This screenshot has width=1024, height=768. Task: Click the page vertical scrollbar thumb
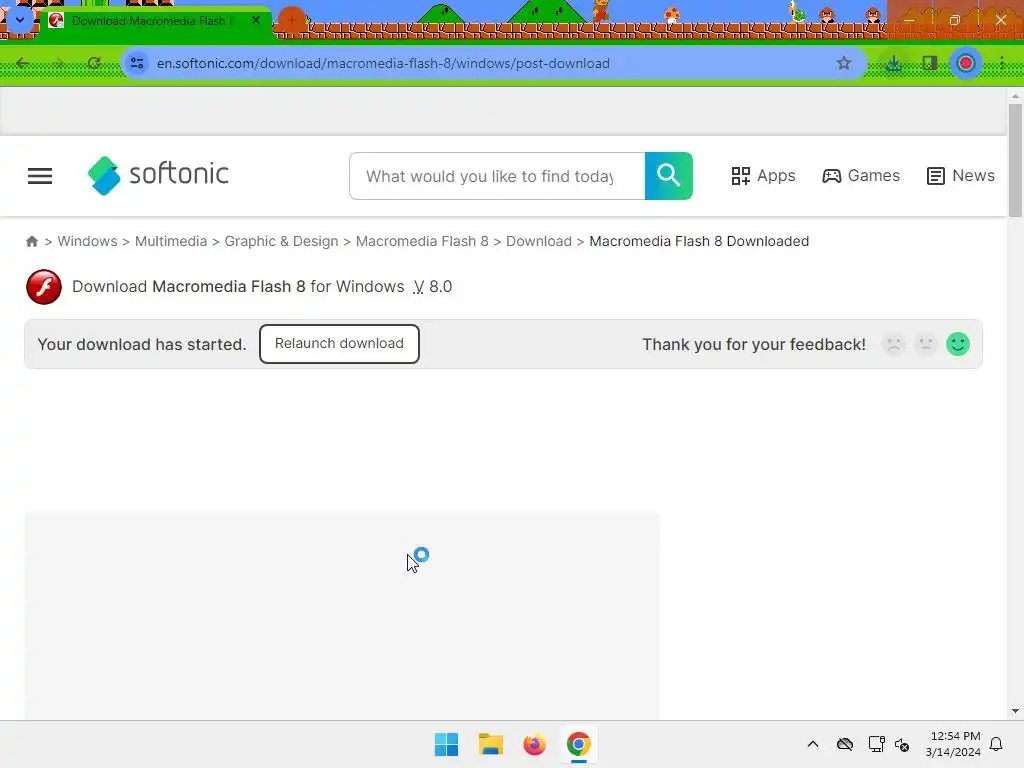(1015, 160)
